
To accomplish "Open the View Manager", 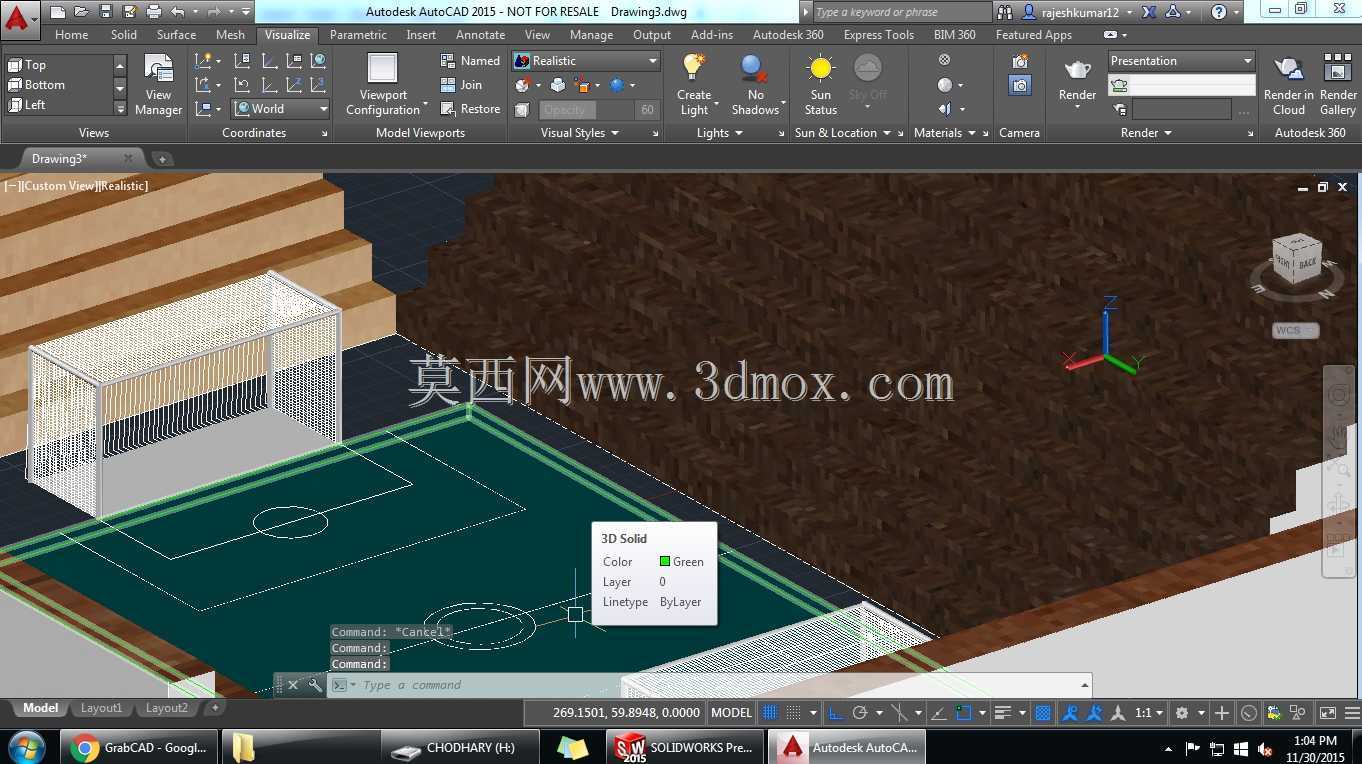I will [159, 85].
